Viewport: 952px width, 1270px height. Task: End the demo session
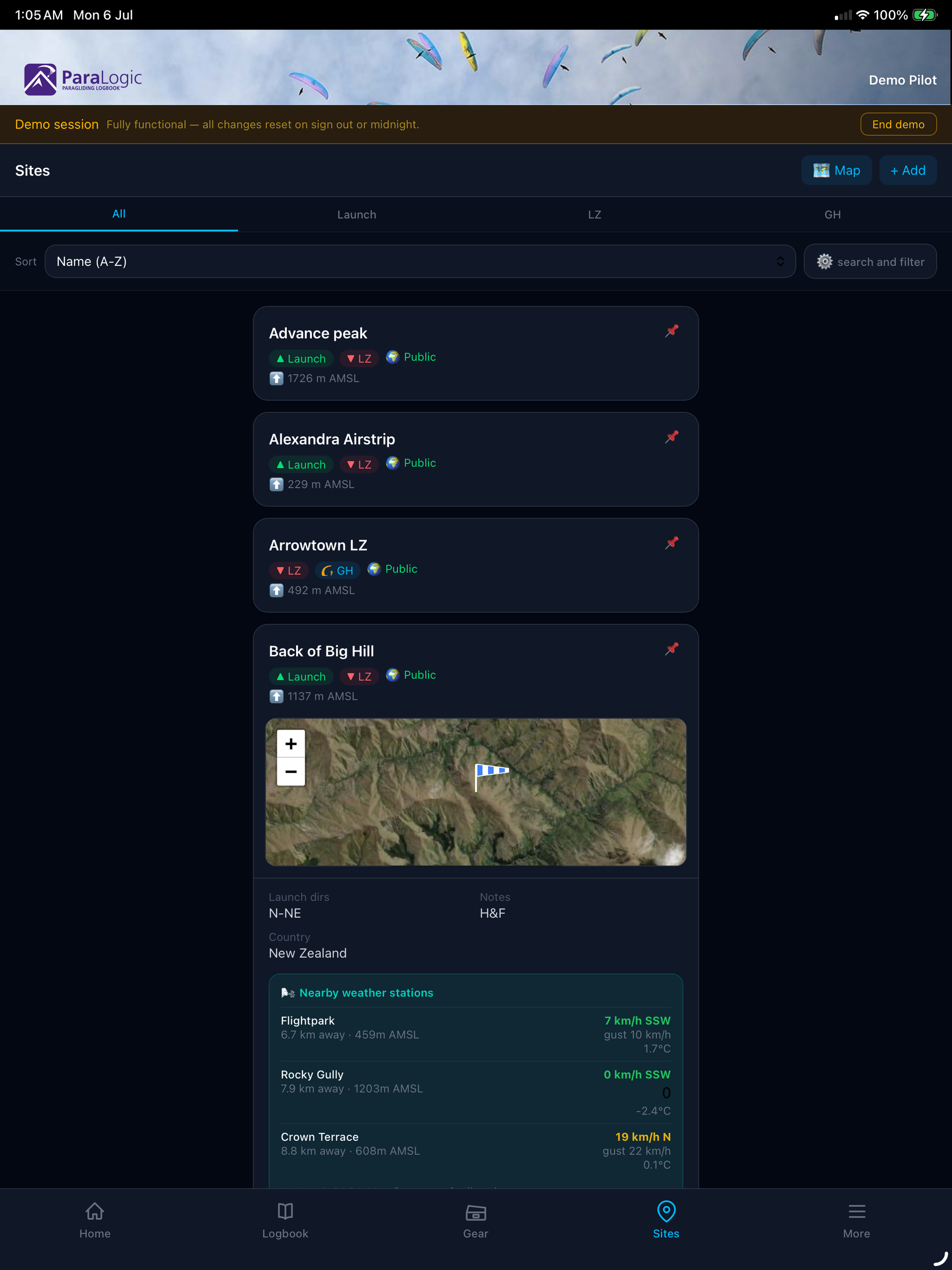click(x=898, y=125)
